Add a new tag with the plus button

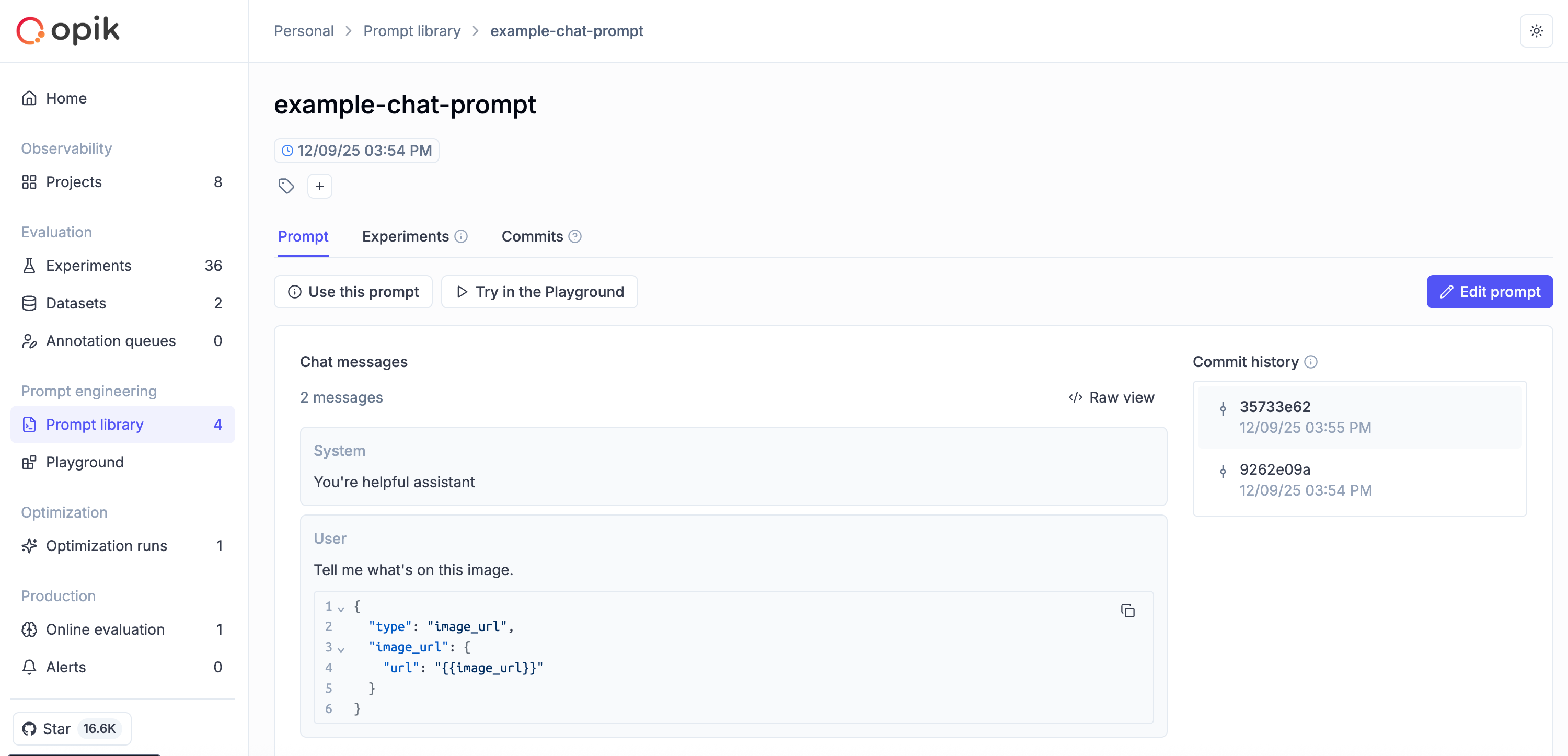tap(319, 186)
